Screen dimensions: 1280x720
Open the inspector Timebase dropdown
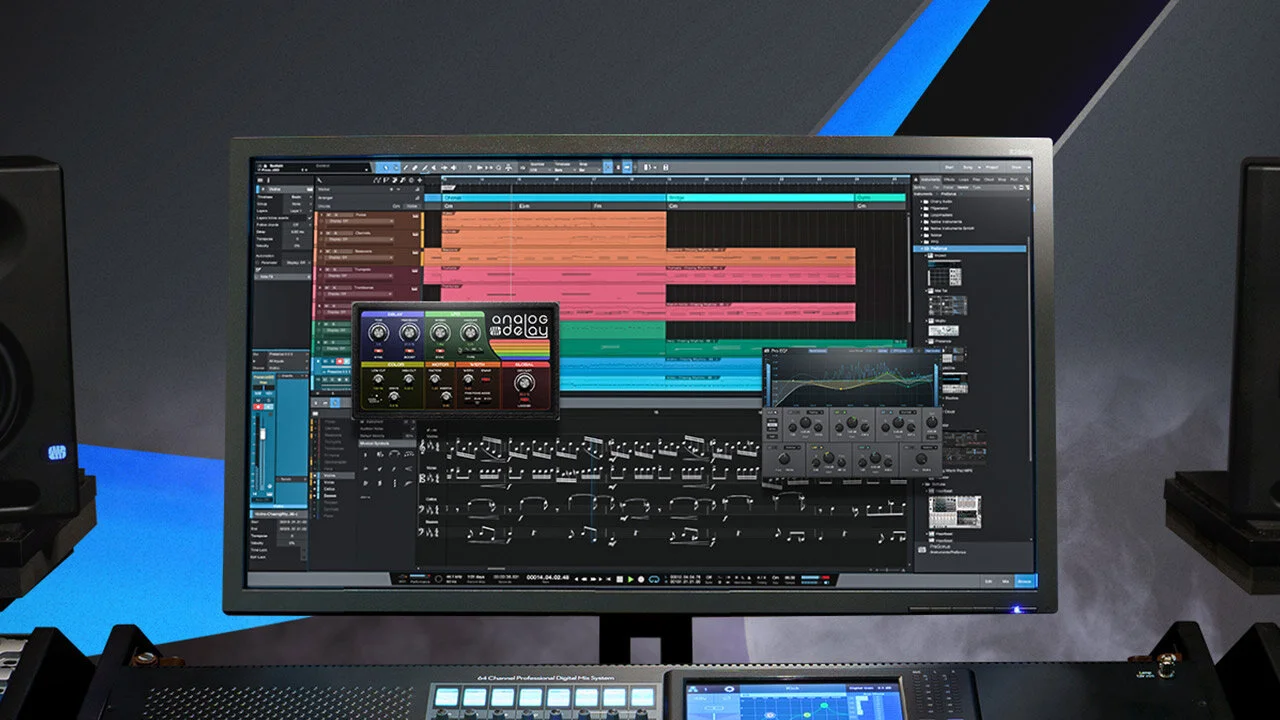[298, 197]
